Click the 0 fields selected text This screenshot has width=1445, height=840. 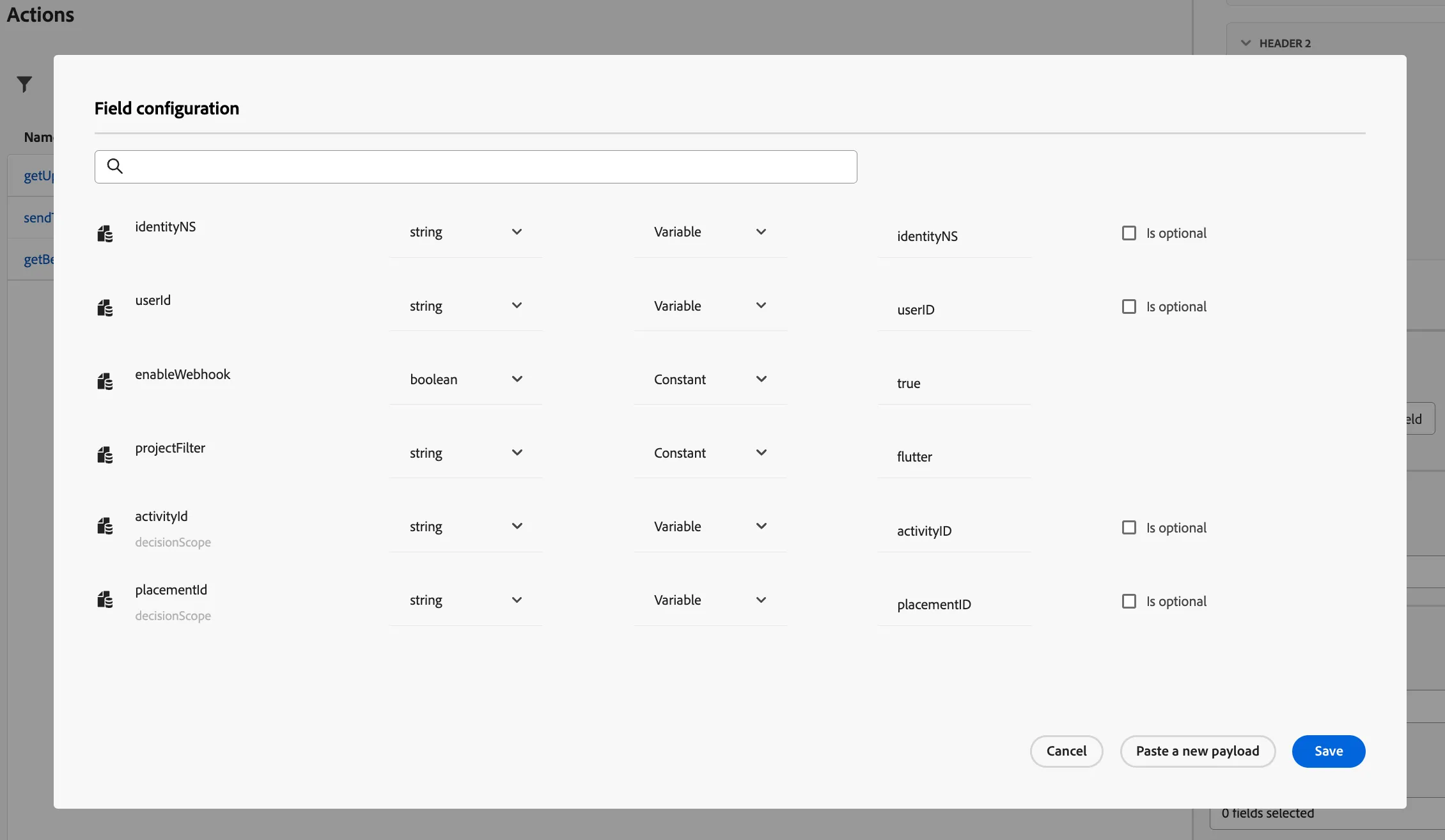point(1268,813)
